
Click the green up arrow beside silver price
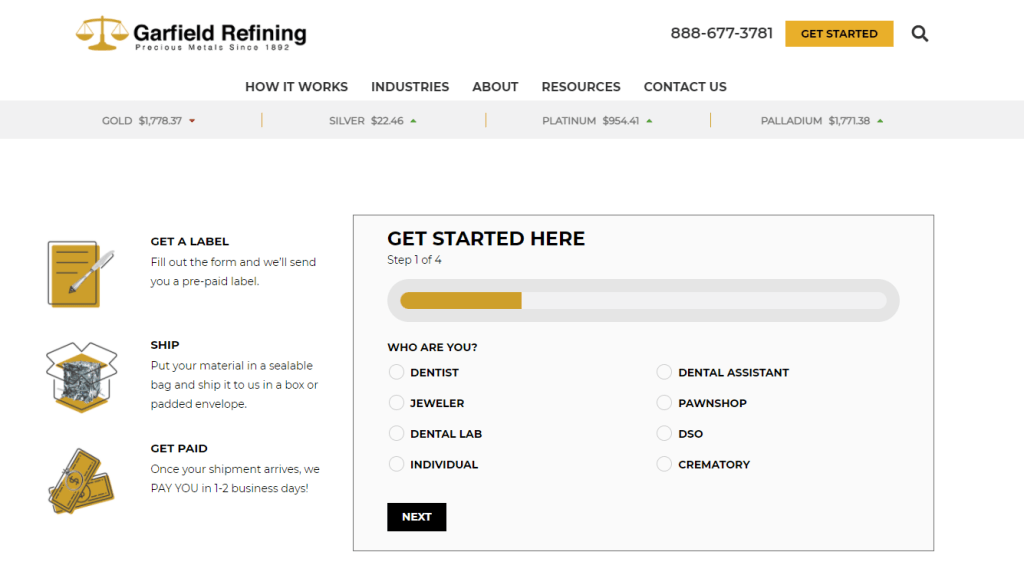(413, 121)
